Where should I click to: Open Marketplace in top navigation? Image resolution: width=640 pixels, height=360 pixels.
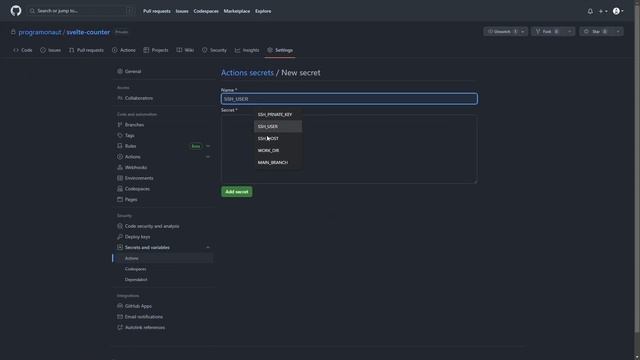[237, 11]
